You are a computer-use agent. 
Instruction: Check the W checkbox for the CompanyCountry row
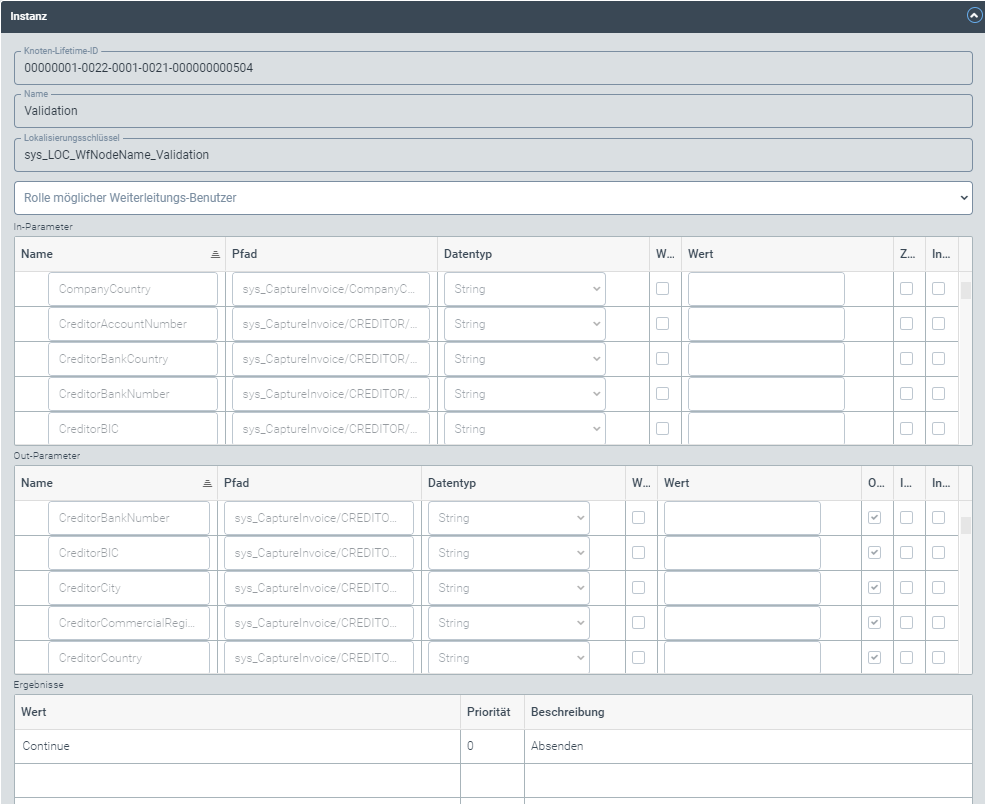(x=661, y=288)
